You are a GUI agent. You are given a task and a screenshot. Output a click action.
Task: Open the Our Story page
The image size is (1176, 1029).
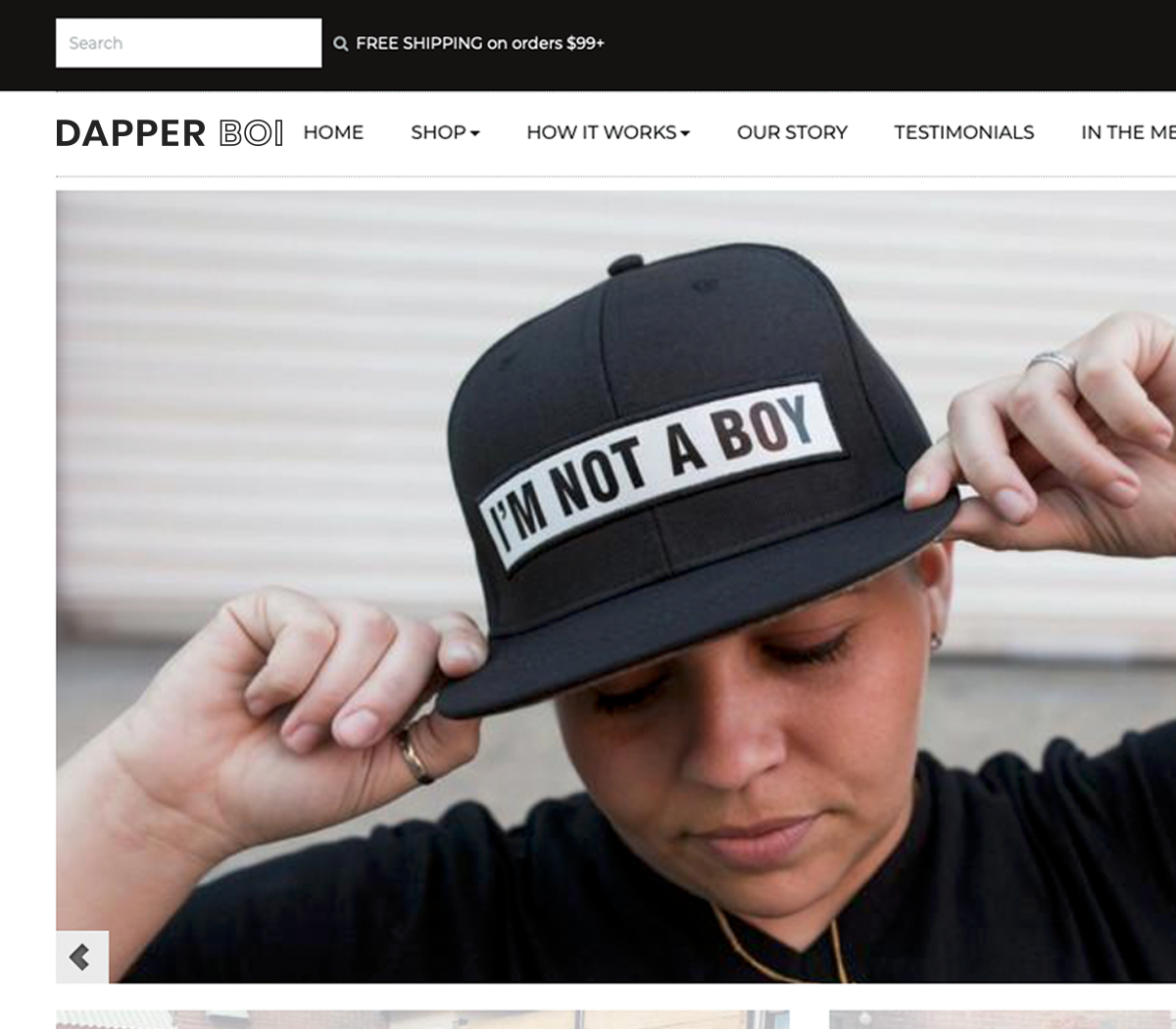click(792, 132)
